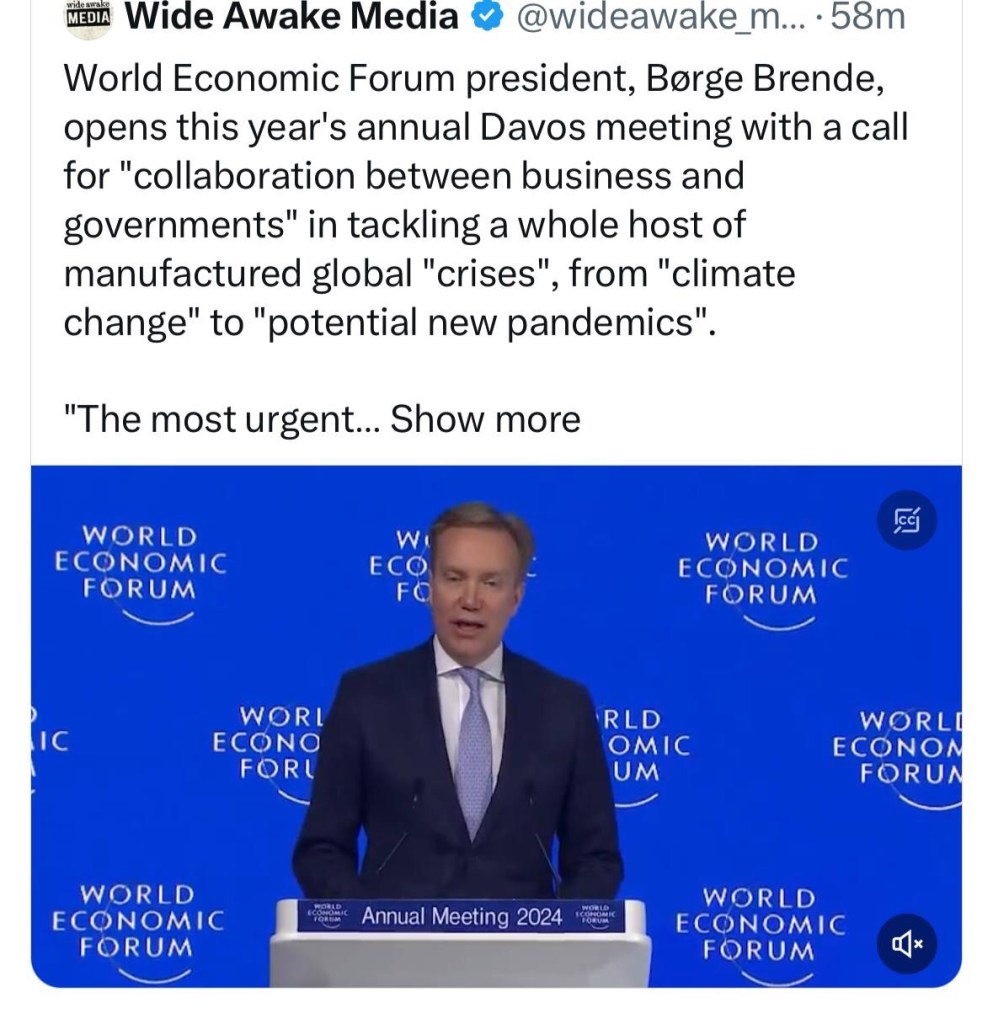Open the Wide Awake Media account name
993x1024 pixels.
(292, 17)
